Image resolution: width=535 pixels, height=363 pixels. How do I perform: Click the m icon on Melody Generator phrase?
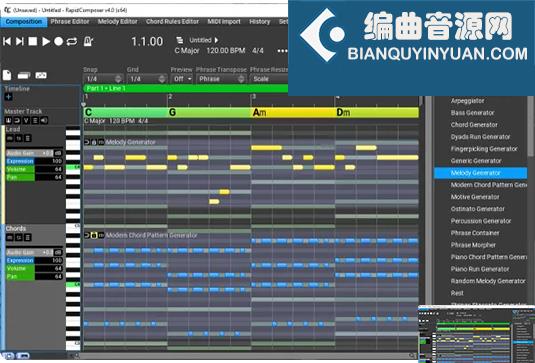(101, 142)
